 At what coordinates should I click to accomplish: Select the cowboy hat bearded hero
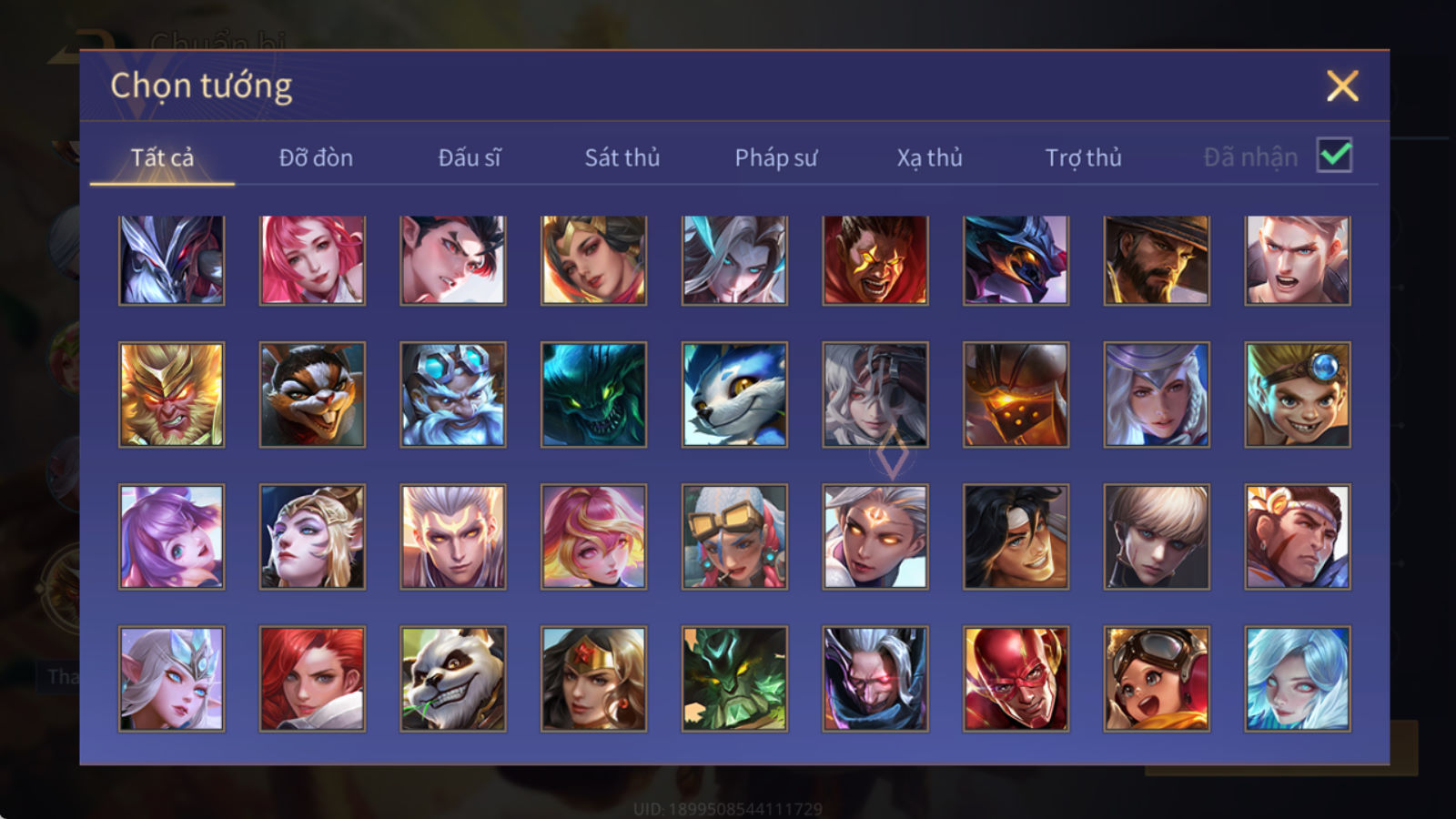[1157, 260]
